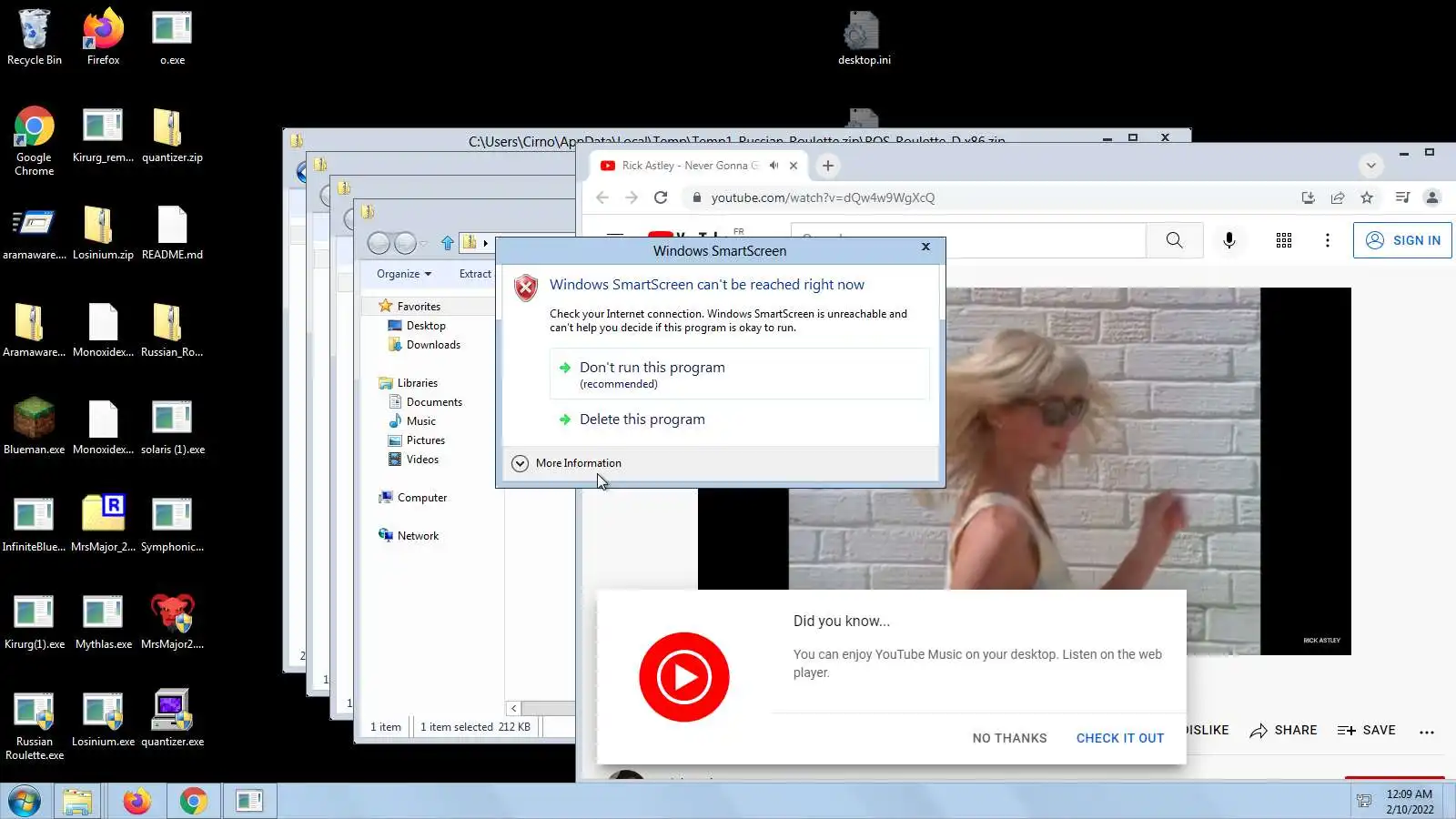Open Chrome media controls icon
This screenshot has width=1456, height=819.
(1402, 197)
